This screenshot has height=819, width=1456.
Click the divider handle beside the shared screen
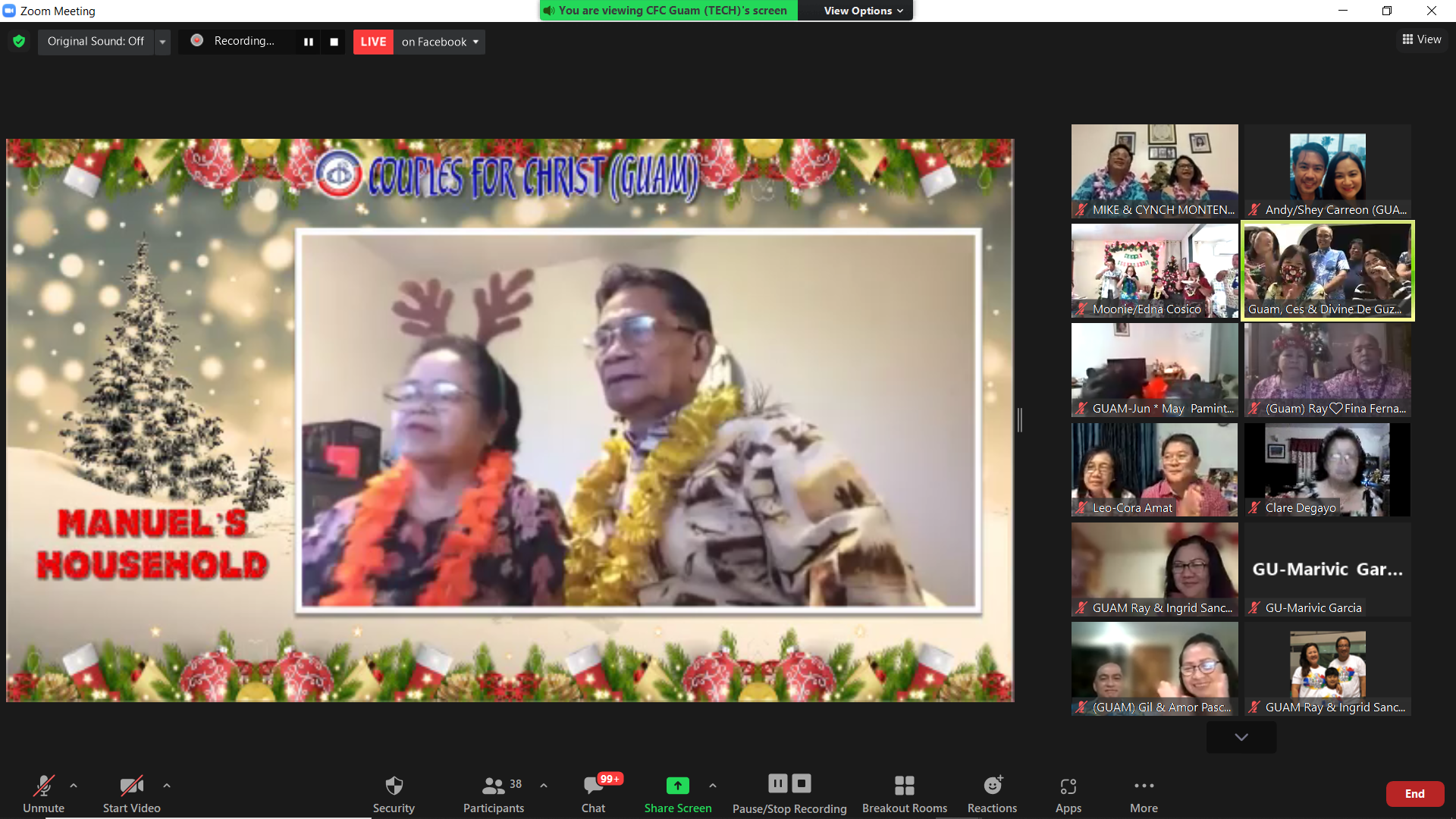[1020, 419]
